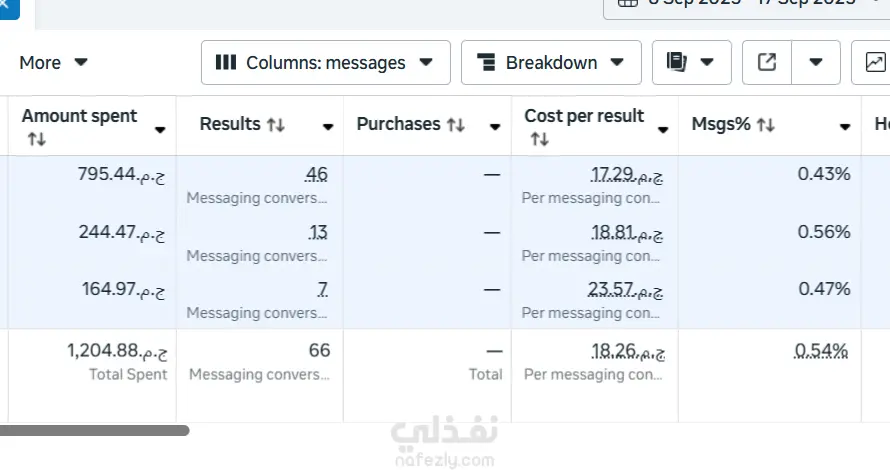Click the horizontal scrollbar under the table
The image size is (890, 470).
pos(95,431)
